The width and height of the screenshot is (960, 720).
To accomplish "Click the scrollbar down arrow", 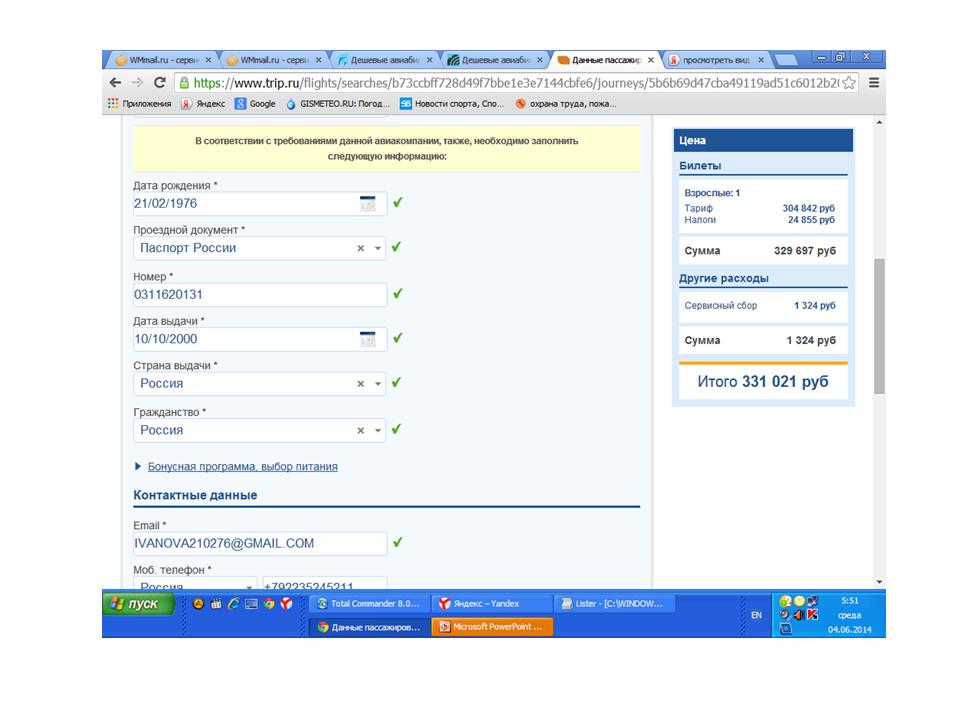I will pos(879,582).
